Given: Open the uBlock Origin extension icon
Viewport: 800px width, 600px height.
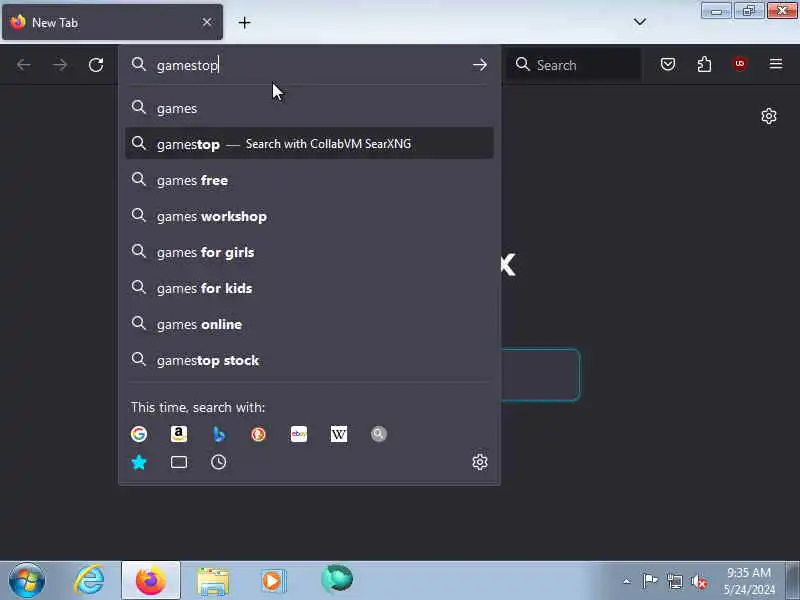Looking at the screenshot, I should click(740, 64).
